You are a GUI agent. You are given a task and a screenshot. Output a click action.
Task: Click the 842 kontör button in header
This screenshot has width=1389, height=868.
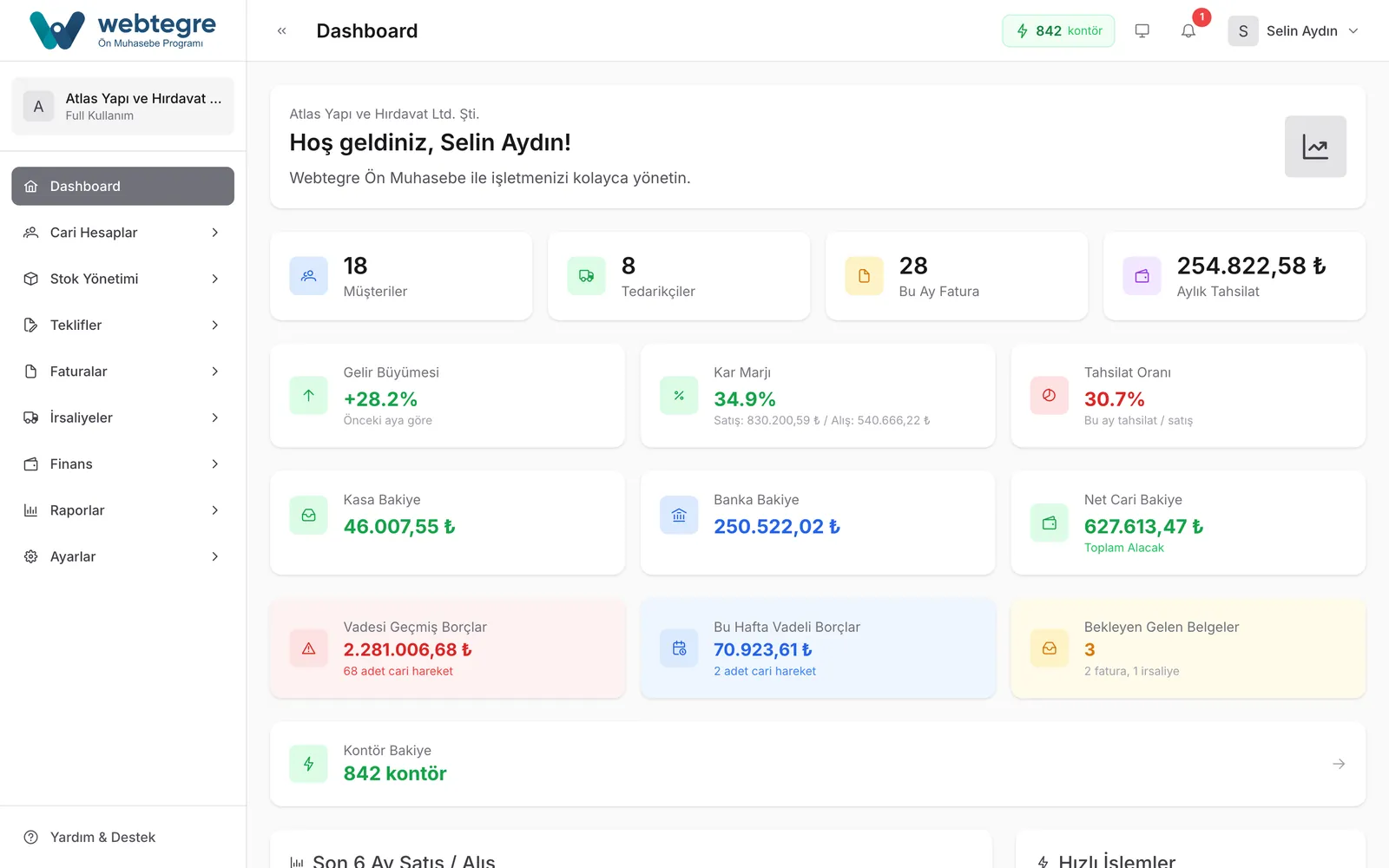1058,31
